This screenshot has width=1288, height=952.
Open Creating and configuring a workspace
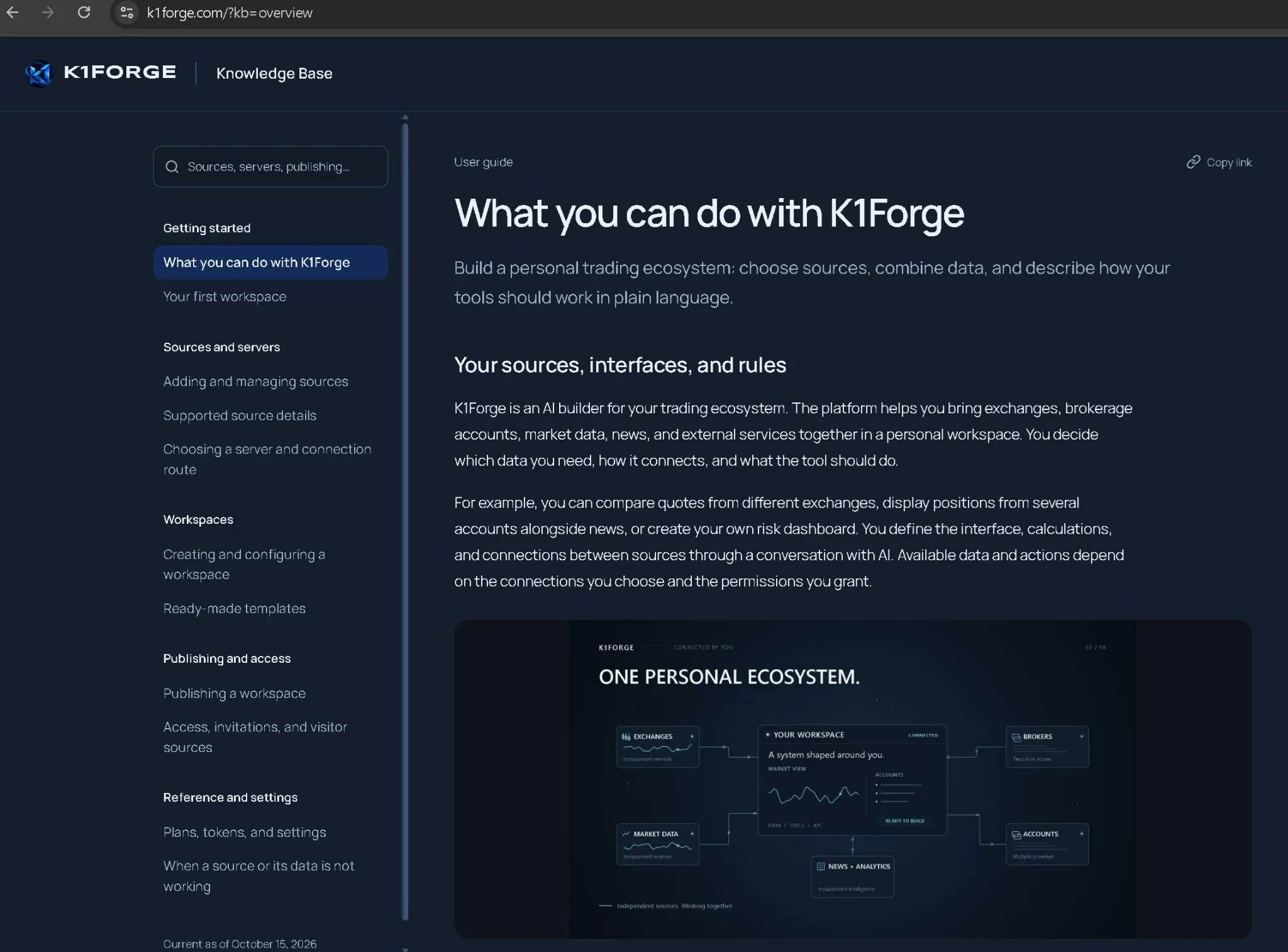click(244, 564)
